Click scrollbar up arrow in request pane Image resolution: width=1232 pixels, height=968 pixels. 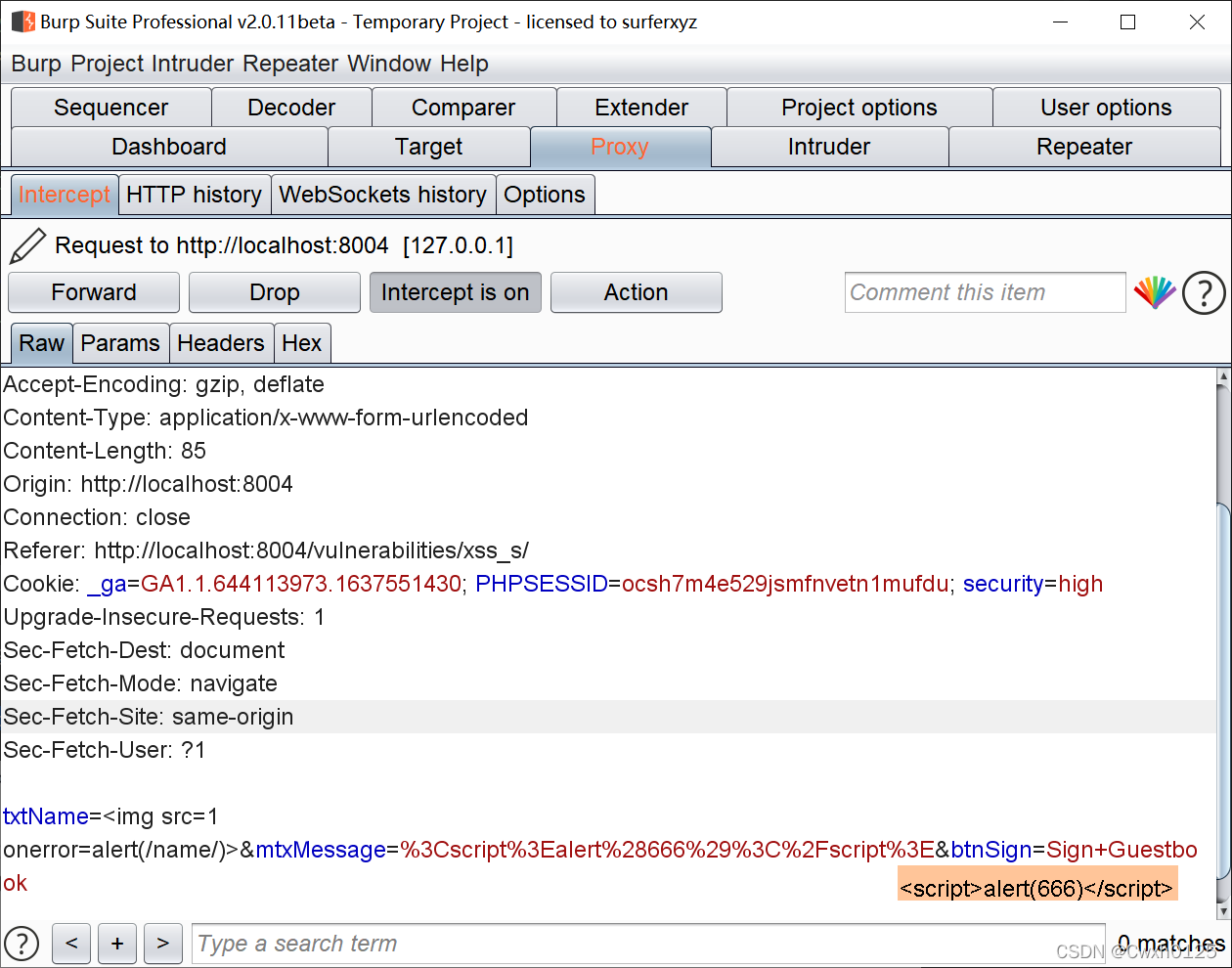1223,375
